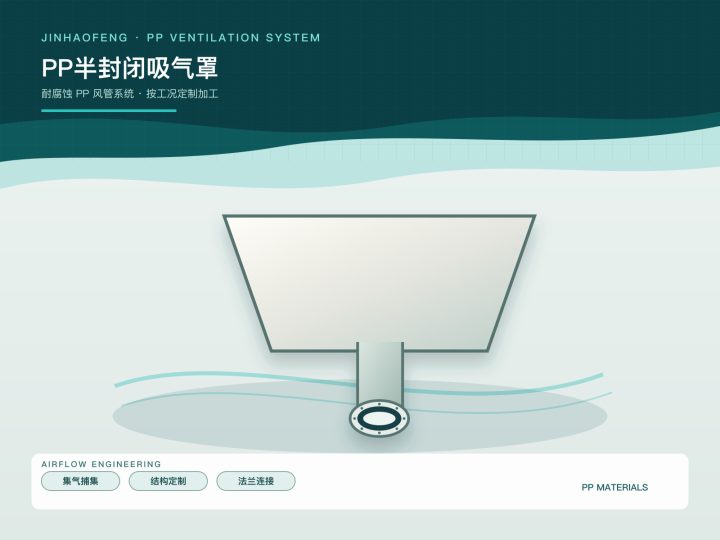Image resolution: width=720 pixels, height=540 pixels.
Task: Click the 集气捕集 pill tag
Action: point(80,481)
